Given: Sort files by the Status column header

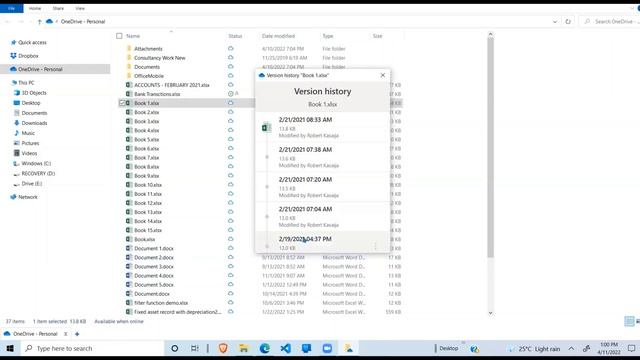Looking at the screenshot, I should pyautogui.click(x=235, y=36).
